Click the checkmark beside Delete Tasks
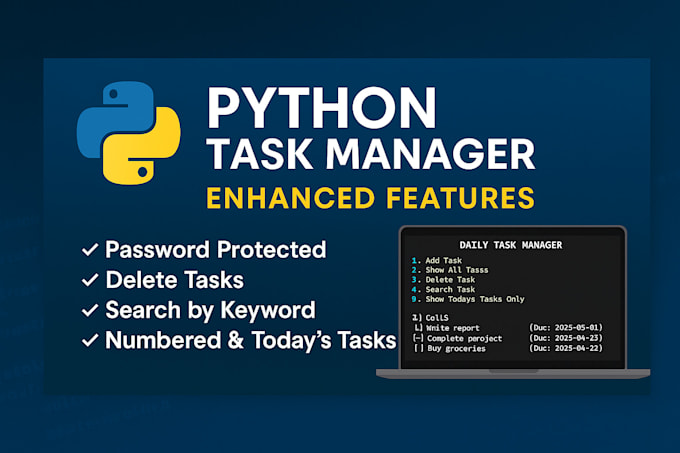The image size is (680, 453). (90, 280)
